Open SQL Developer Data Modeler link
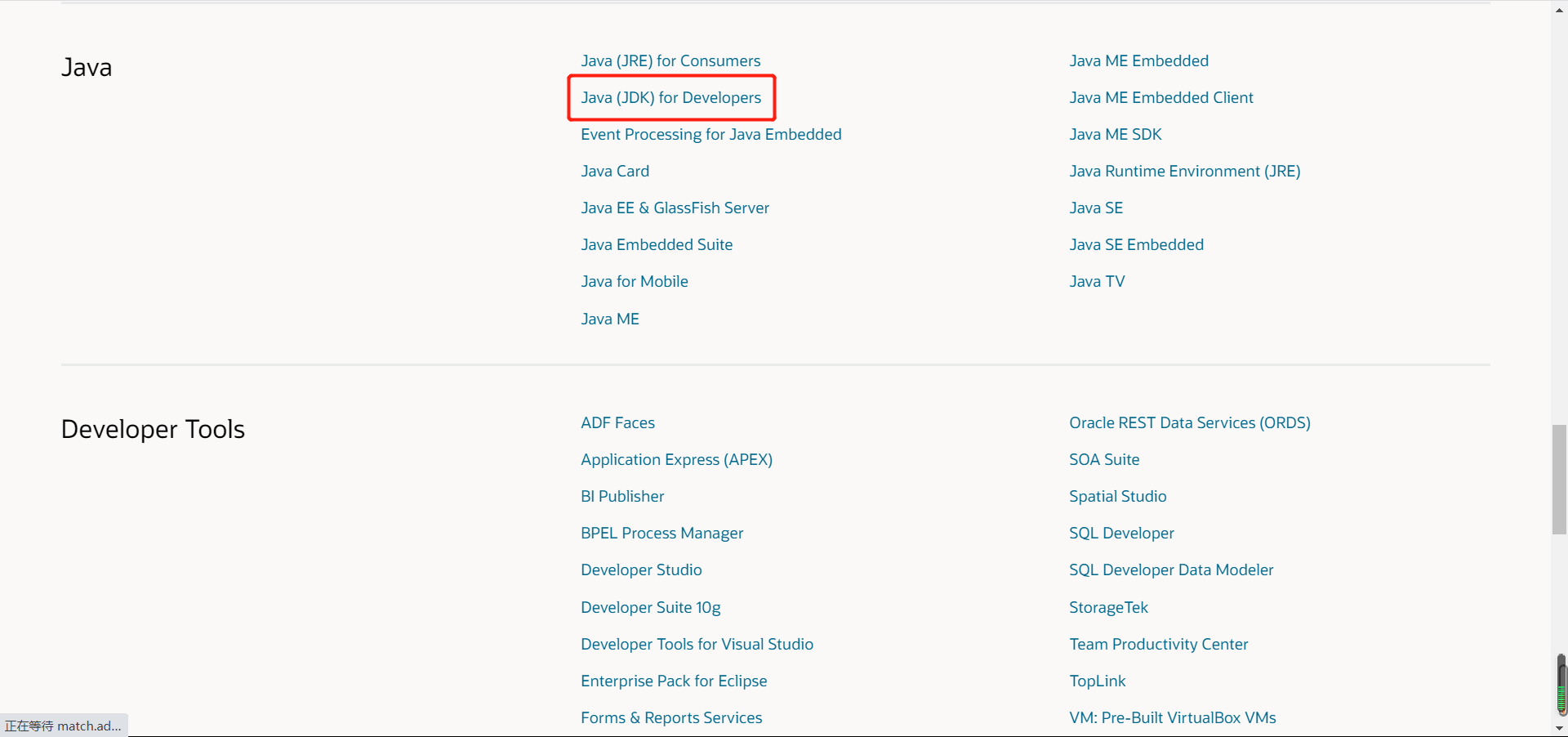 [1171, 570]
